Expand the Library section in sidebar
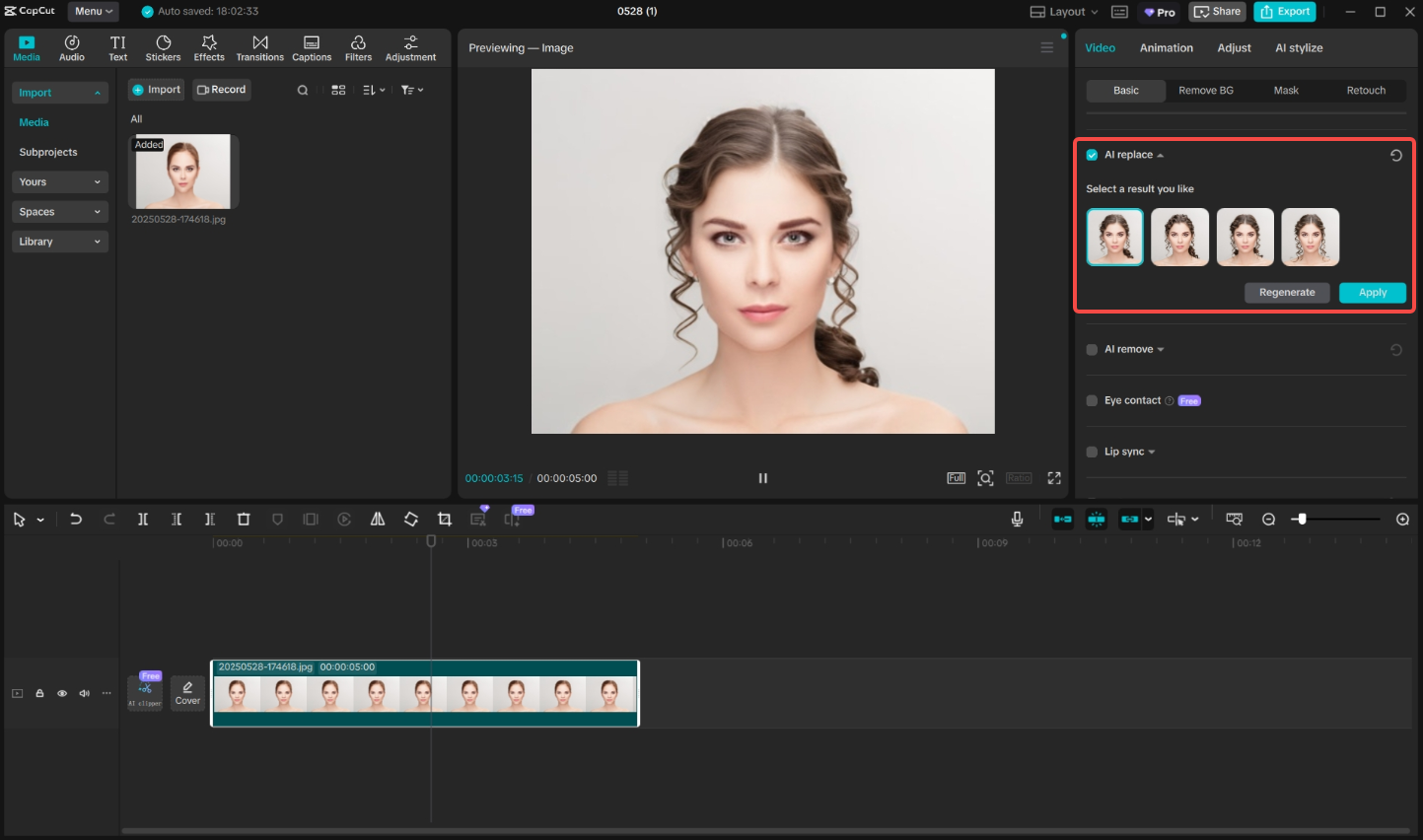 [59, 242]
